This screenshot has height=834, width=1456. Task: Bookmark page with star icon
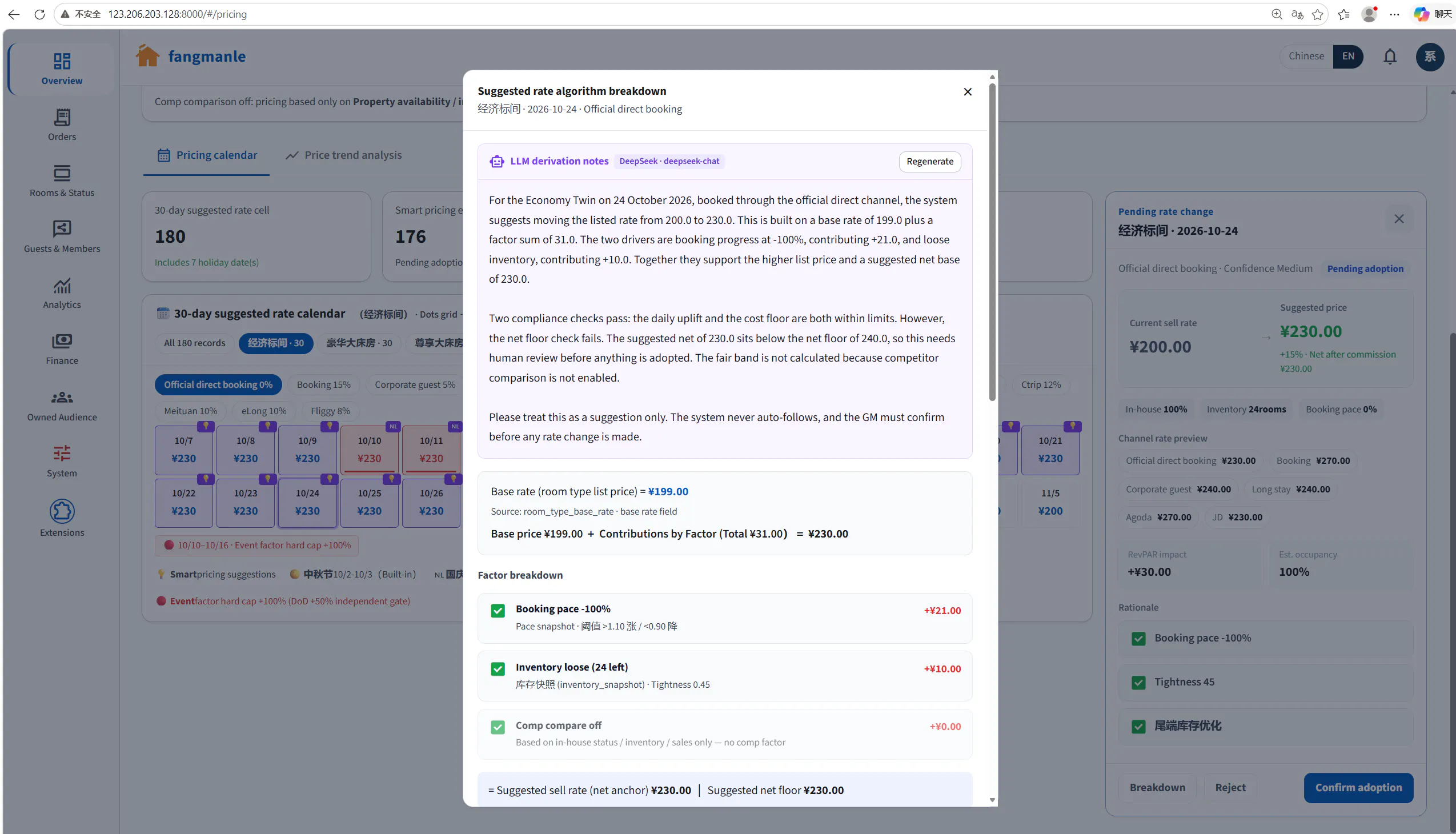[1317, 14]
